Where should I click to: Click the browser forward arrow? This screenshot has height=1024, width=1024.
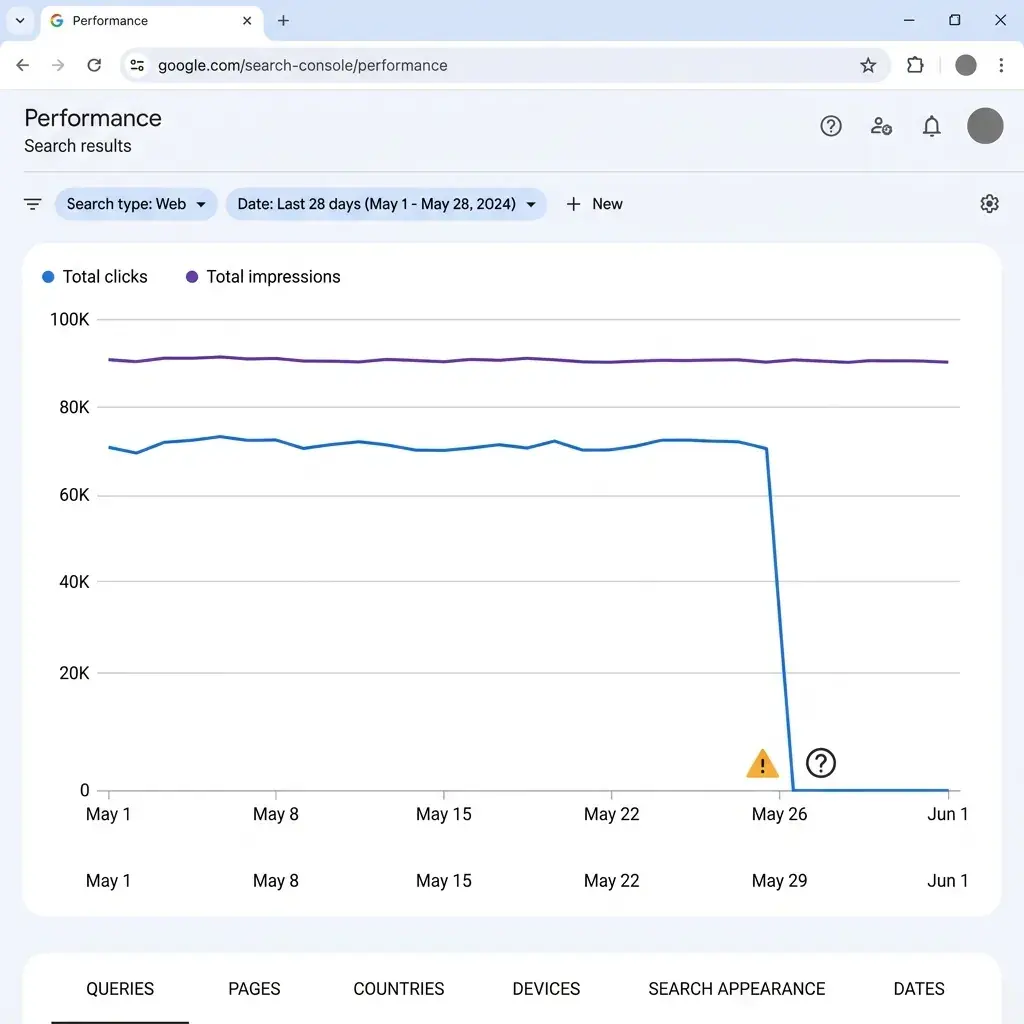tap(58, 65)
